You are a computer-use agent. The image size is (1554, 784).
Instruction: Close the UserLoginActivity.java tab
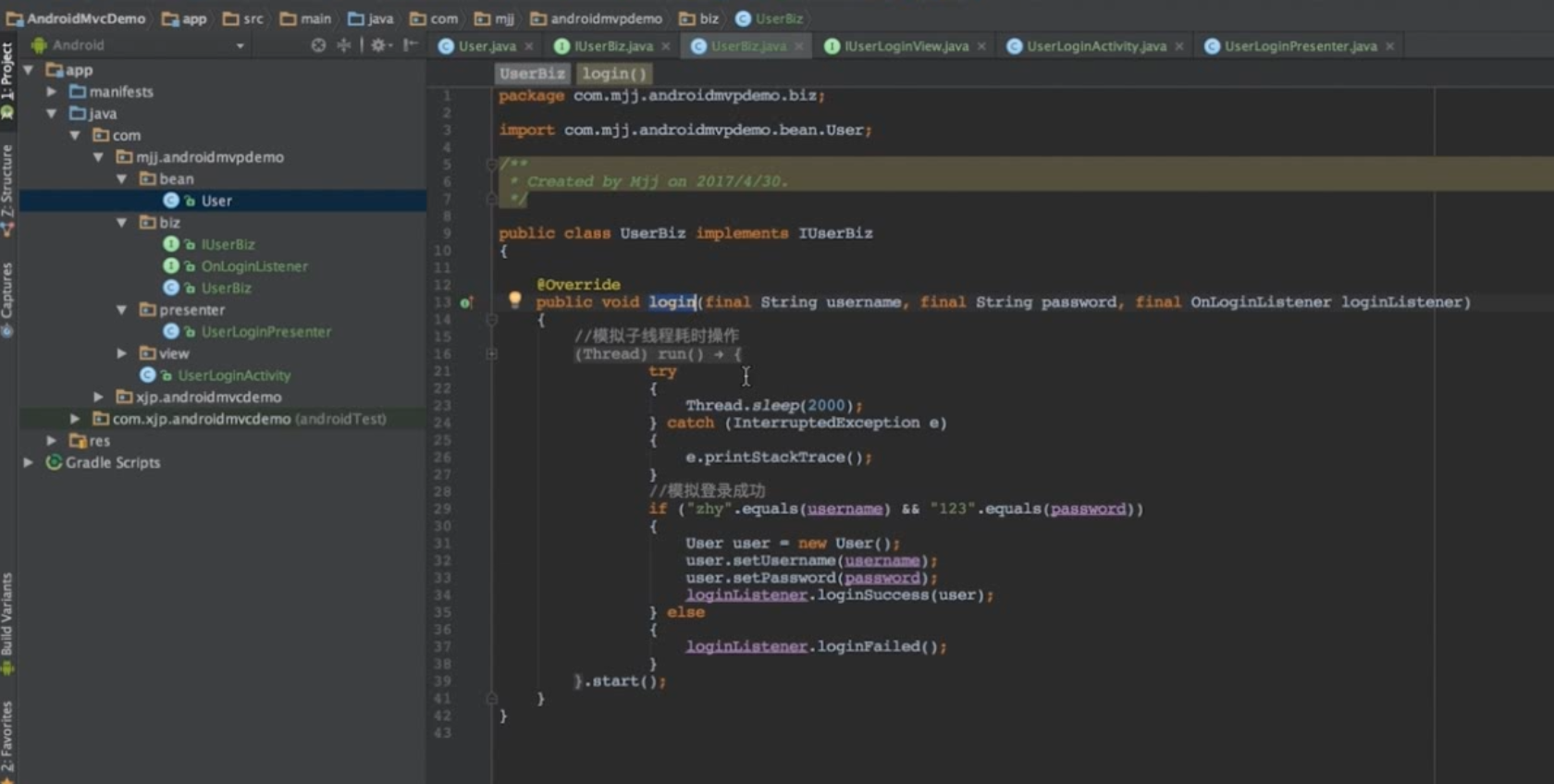(x=1179, y=46)
